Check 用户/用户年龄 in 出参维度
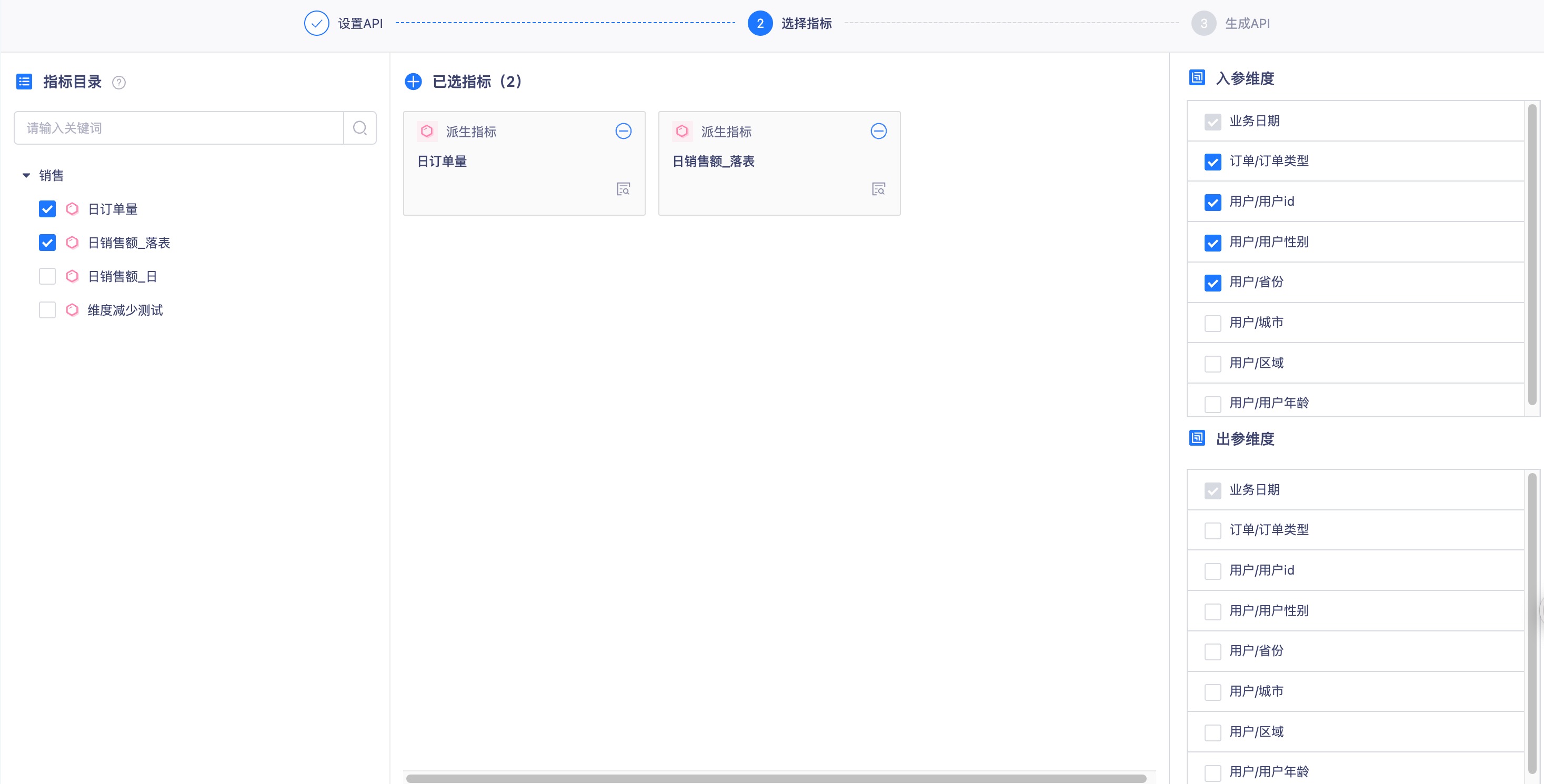1544x784 pixels. pyautogui.click(x=1212, y=772)
